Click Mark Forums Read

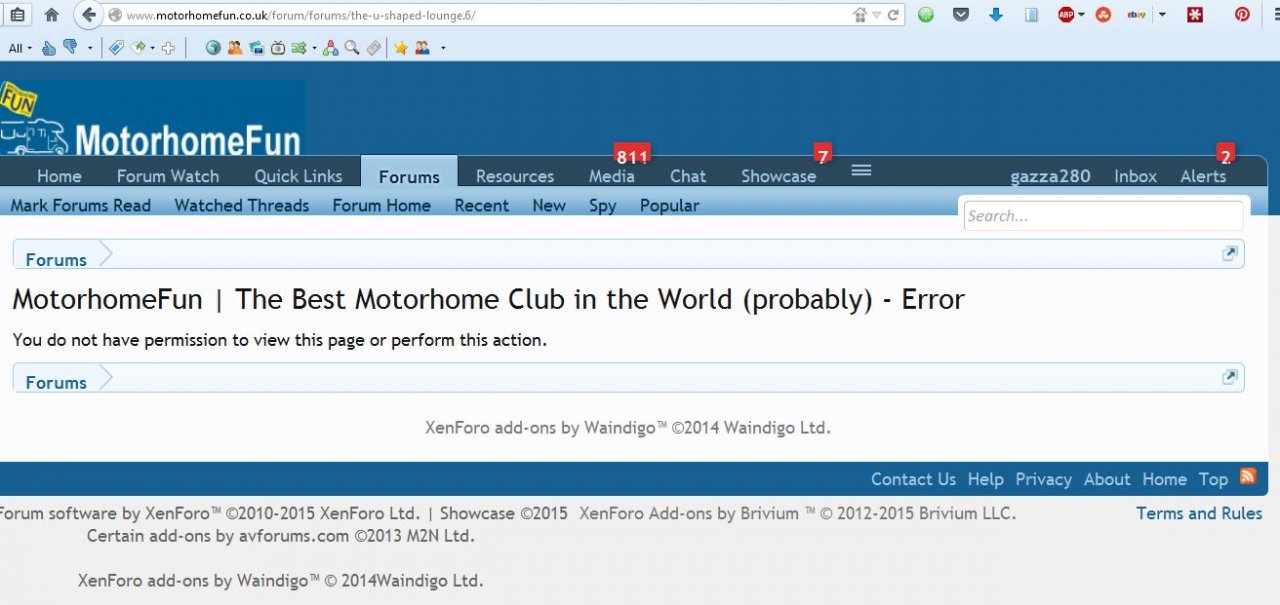pos(81,205)
